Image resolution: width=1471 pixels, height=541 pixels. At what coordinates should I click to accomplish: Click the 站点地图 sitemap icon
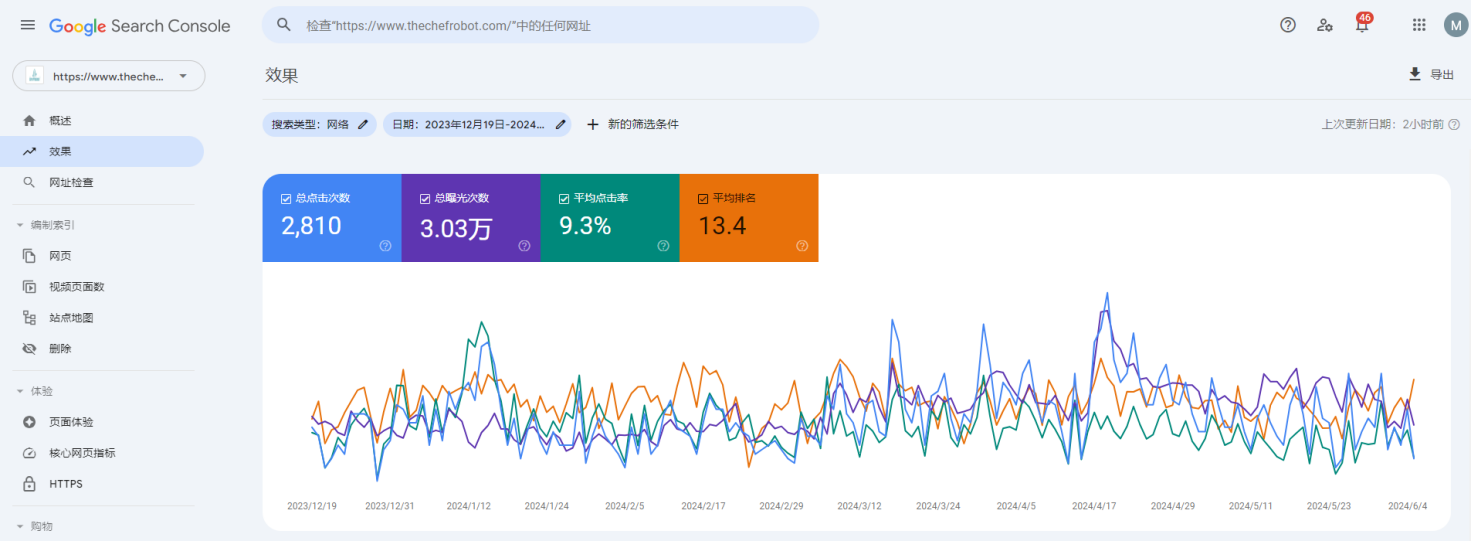29,318
